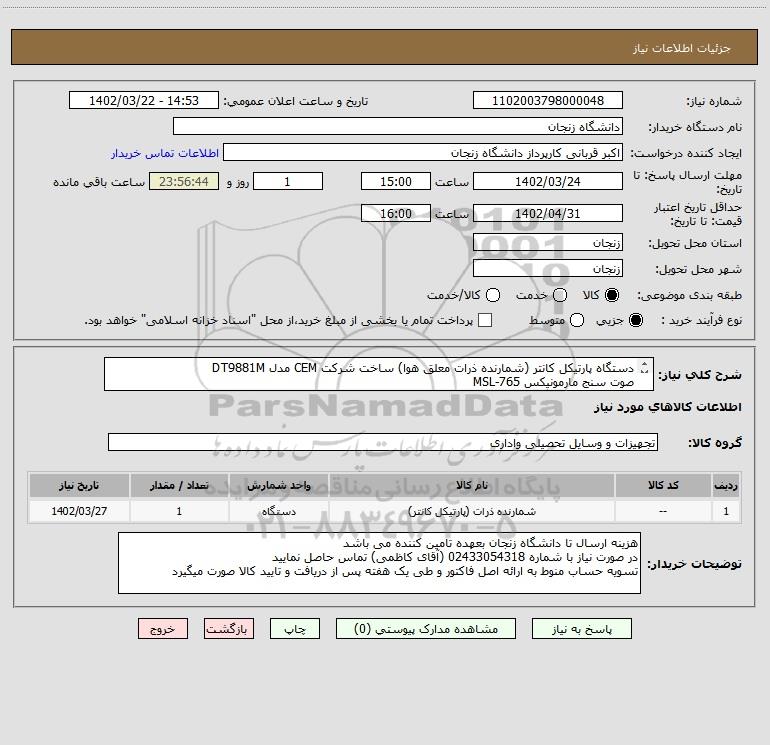Select the خدمت radio button
This screenshot has height=745, width=770.
point(560,295)
